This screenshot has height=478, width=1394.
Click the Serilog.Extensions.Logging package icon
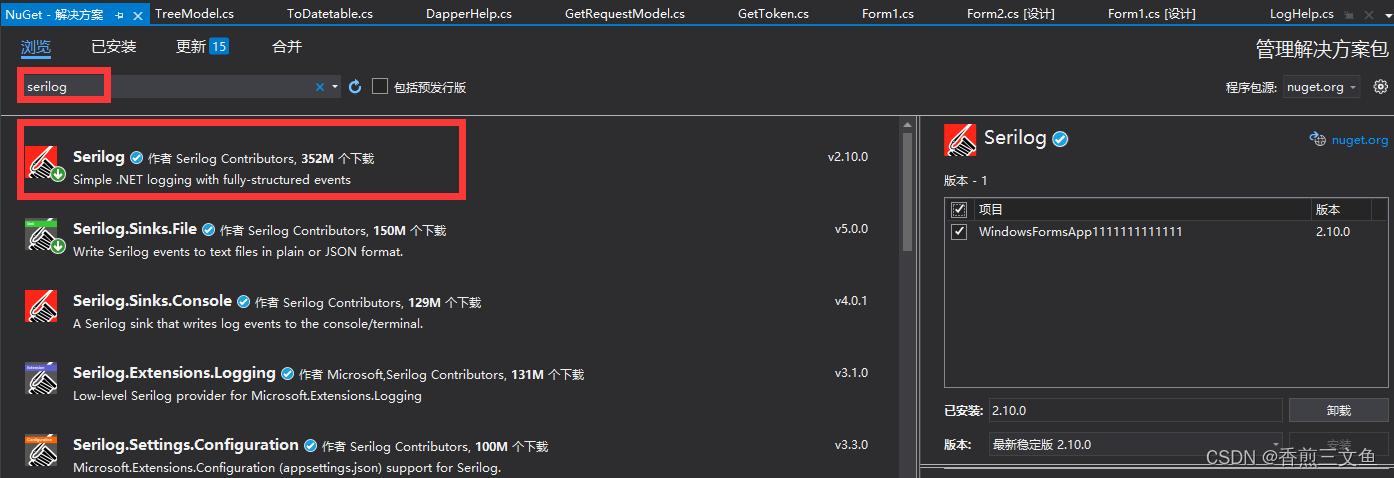coord(42,379)
